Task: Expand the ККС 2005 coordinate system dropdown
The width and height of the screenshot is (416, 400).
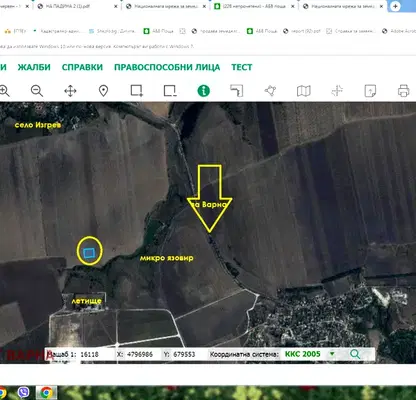Action: (332, 354)
